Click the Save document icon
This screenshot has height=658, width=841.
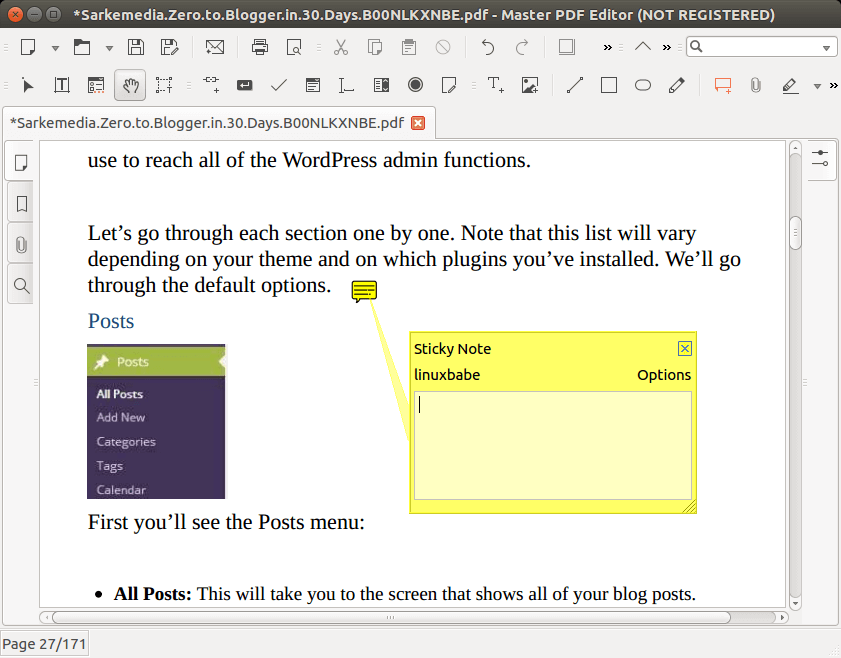(x=137, y=47)
